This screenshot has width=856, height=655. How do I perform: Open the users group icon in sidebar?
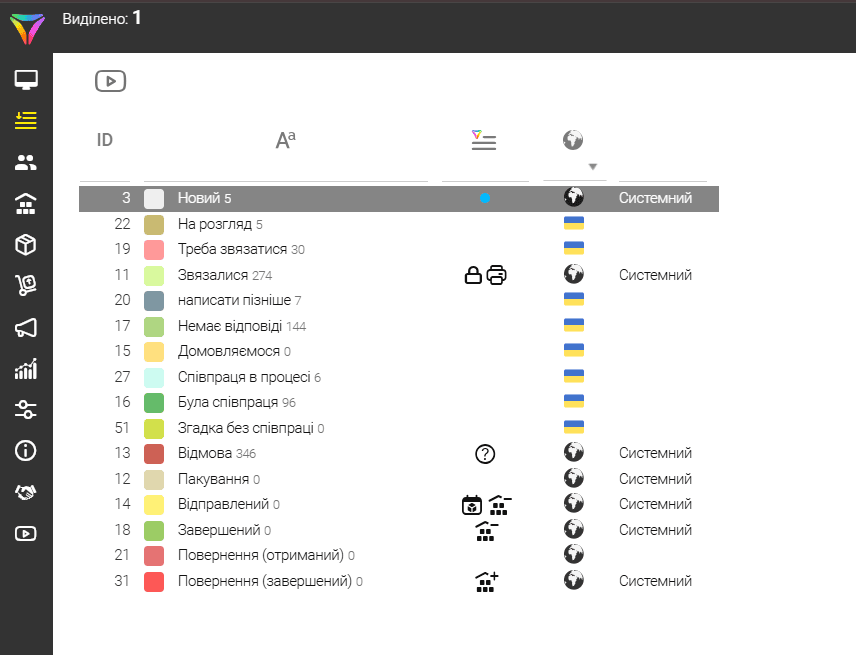pos(26,162)
